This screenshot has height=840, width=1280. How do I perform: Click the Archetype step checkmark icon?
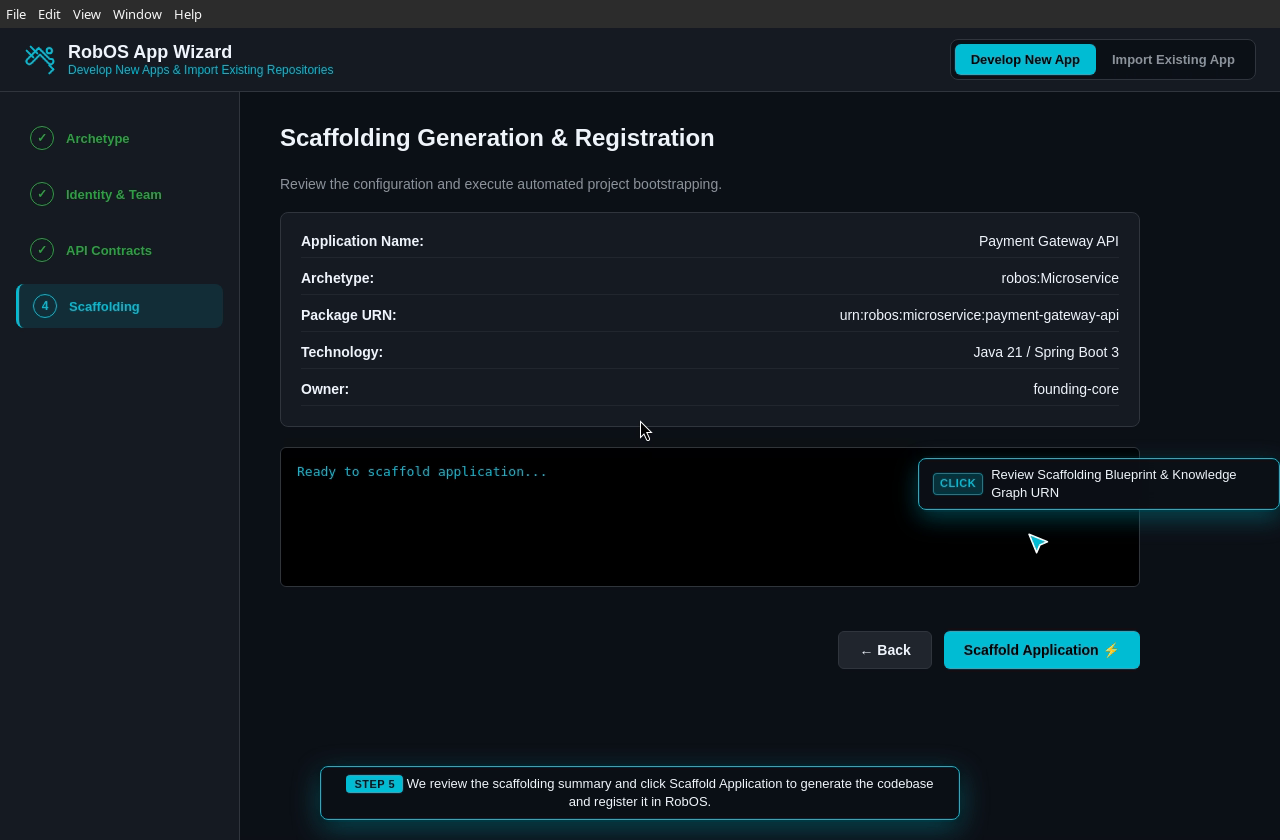pyautogui.click(x=42, y=138)
